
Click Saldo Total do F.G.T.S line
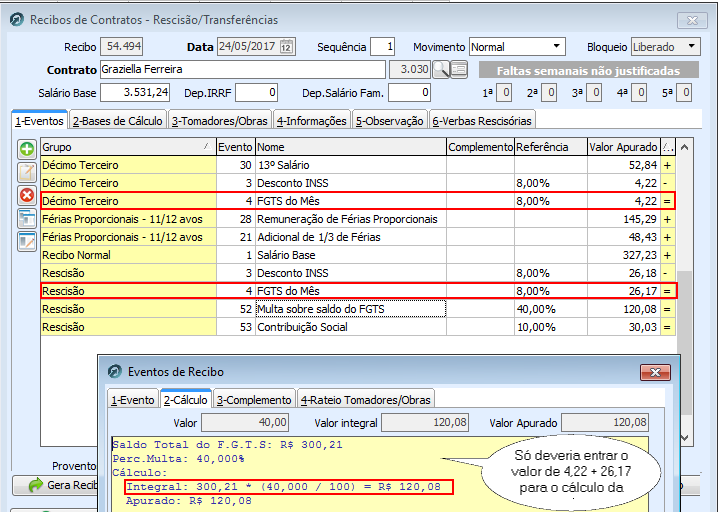click(x=228, y=445)
